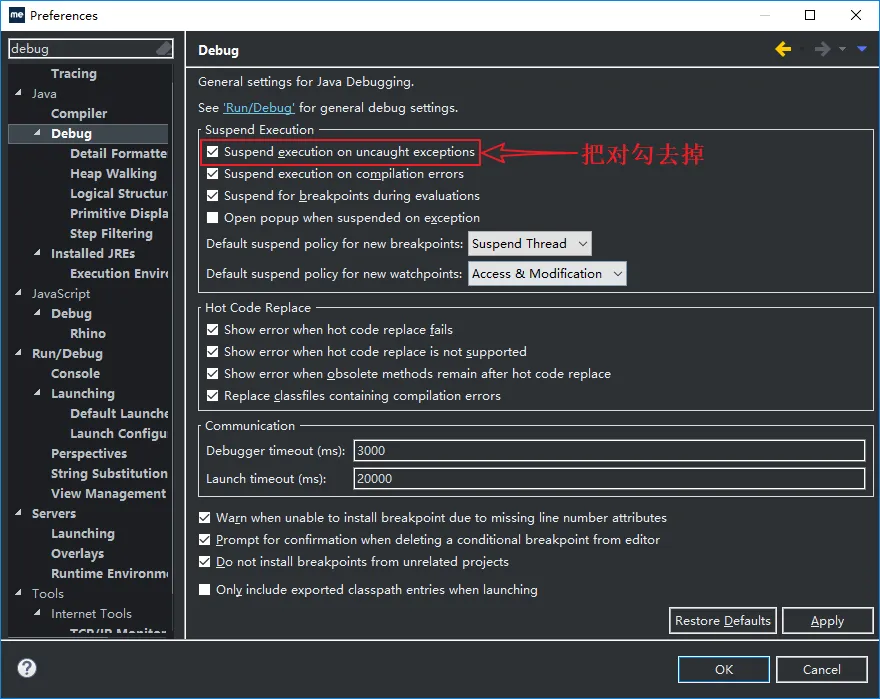
Task: Open Detail Formatters preference page
Action: tap(118, 153)
